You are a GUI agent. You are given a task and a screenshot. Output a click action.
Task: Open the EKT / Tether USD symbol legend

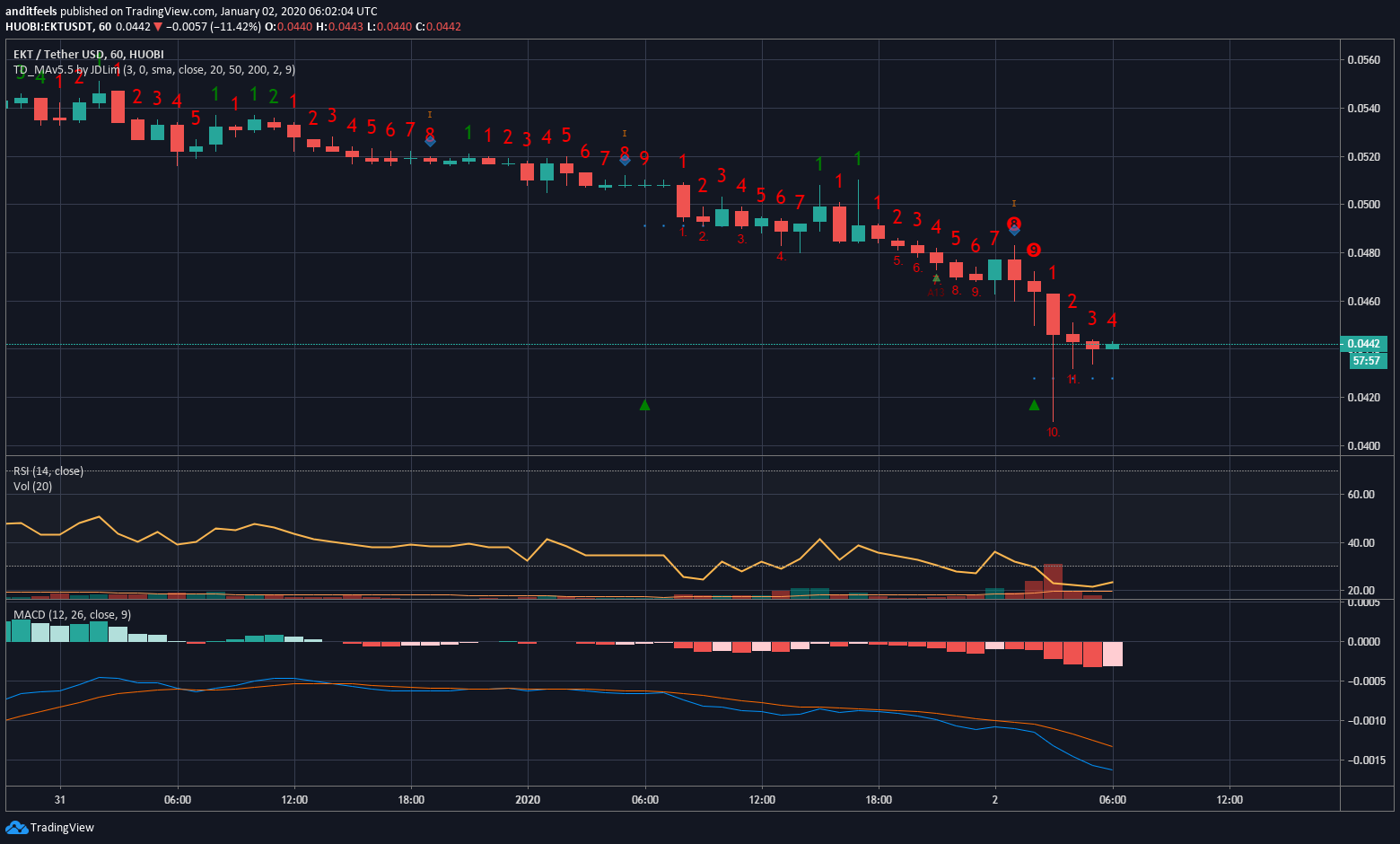click(89, 55)
